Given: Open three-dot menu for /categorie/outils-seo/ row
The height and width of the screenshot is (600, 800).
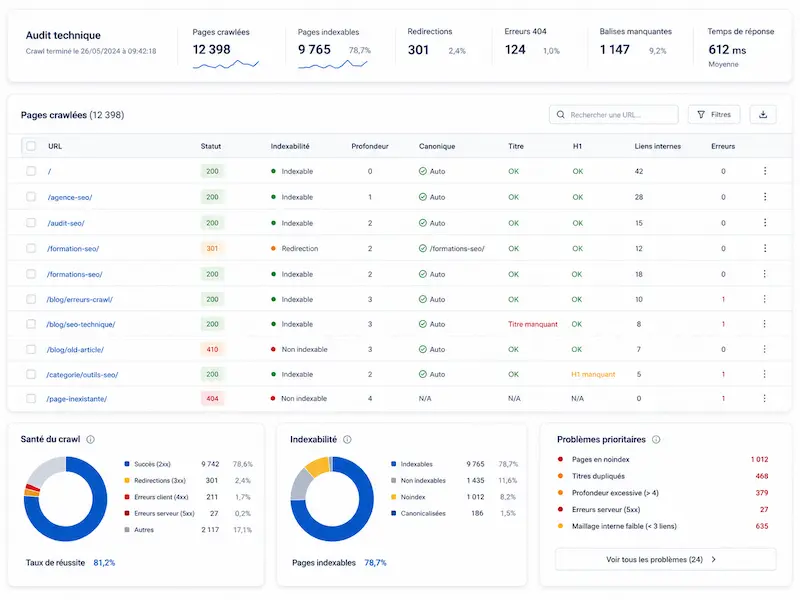Looking at the screenshot, I should point(764,374).
